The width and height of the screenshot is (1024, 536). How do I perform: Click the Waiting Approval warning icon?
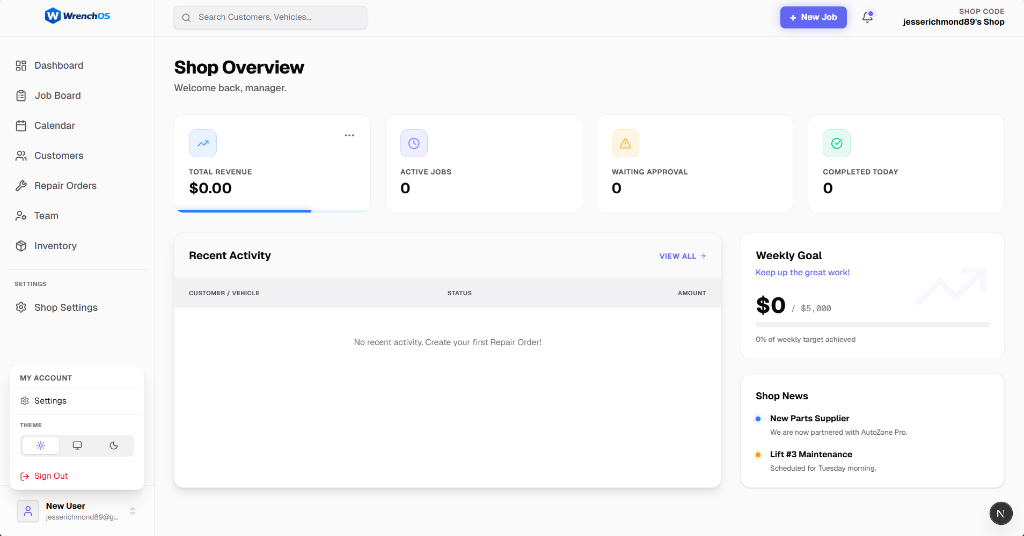[625, 143]
